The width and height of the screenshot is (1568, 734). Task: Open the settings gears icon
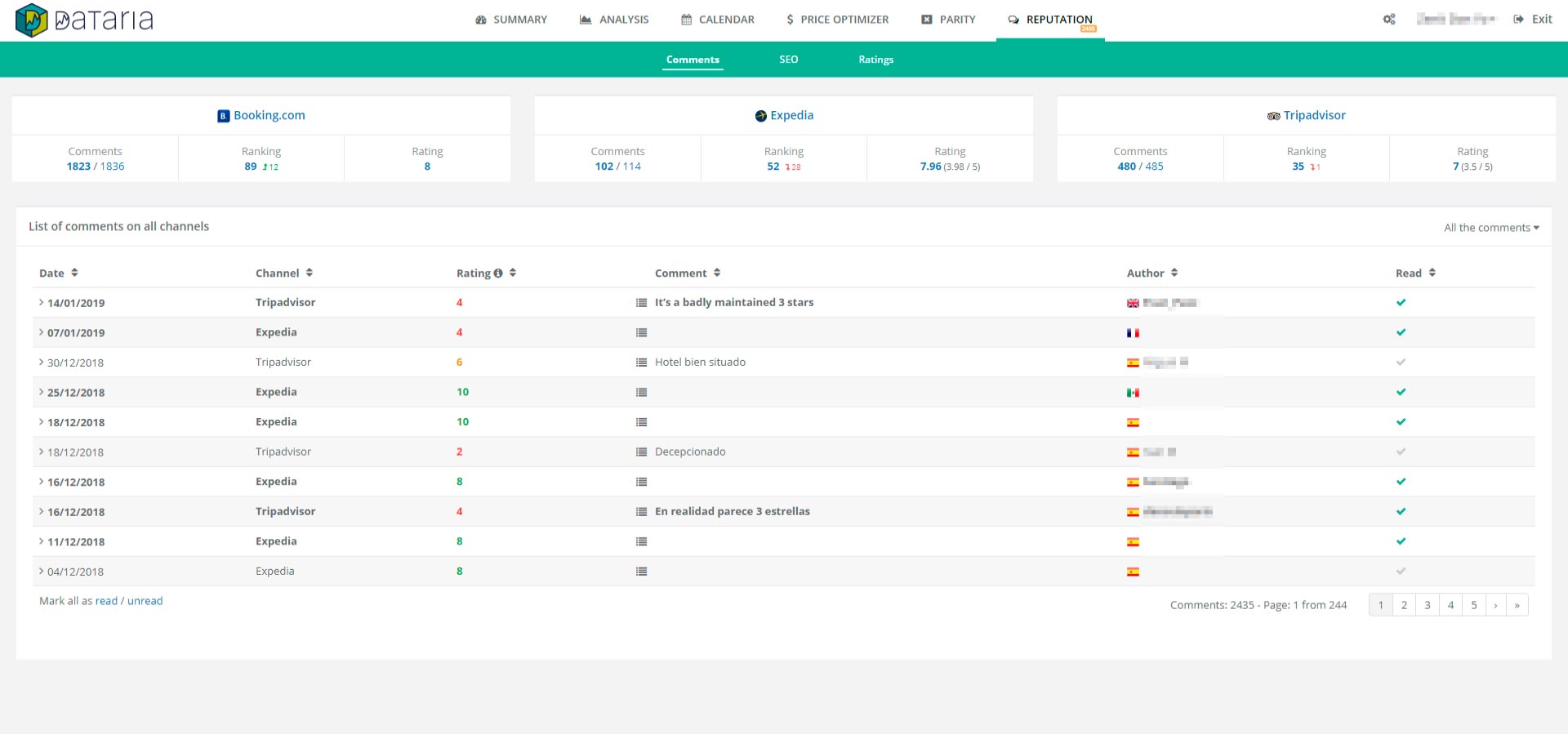point(1388,19)
